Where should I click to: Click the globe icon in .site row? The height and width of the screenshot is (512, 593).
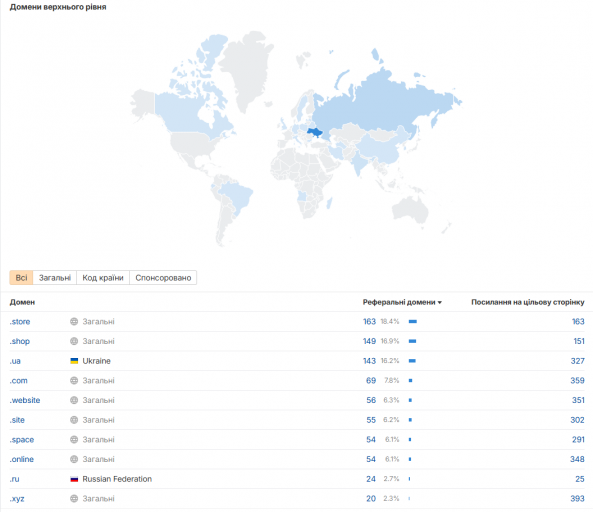[74, 420]
